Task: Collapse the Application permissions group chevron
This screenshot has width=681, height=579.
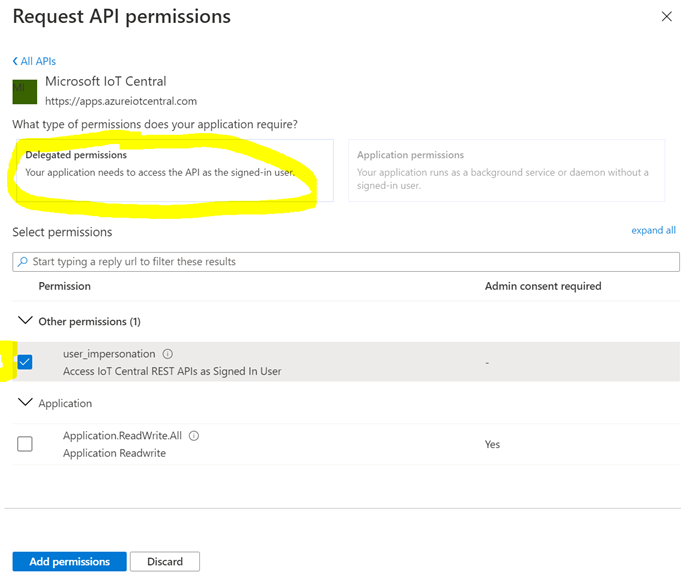Action: (x=25, y=403)
